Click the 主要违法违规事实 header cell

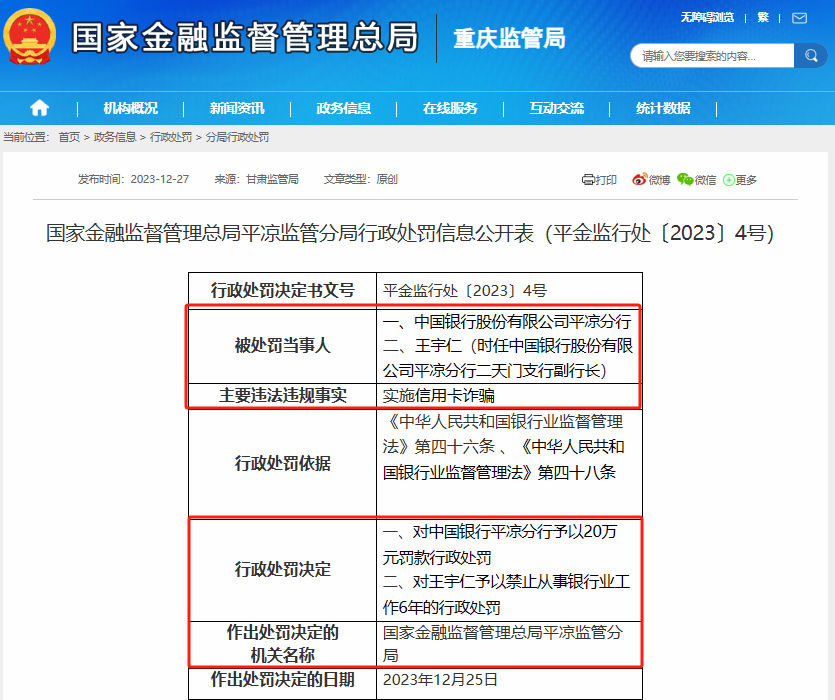tap(283, 395)
